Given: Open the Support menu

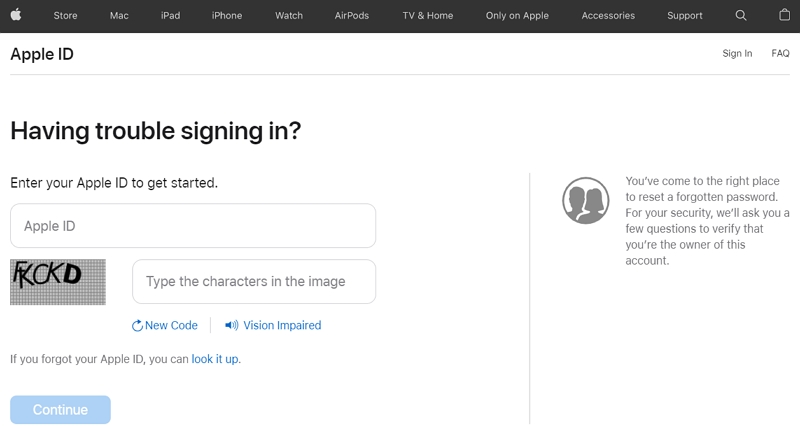Looking at the screenshot, I should [685, 15].
